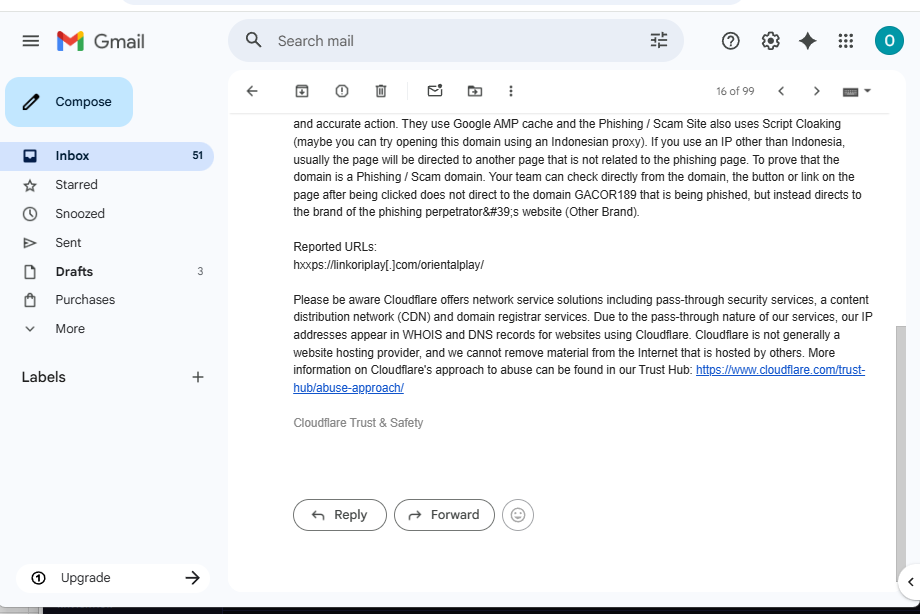Open input tools keyboard dropdown
This screenshot has height=614, width=920.
(x=857, y=92)
